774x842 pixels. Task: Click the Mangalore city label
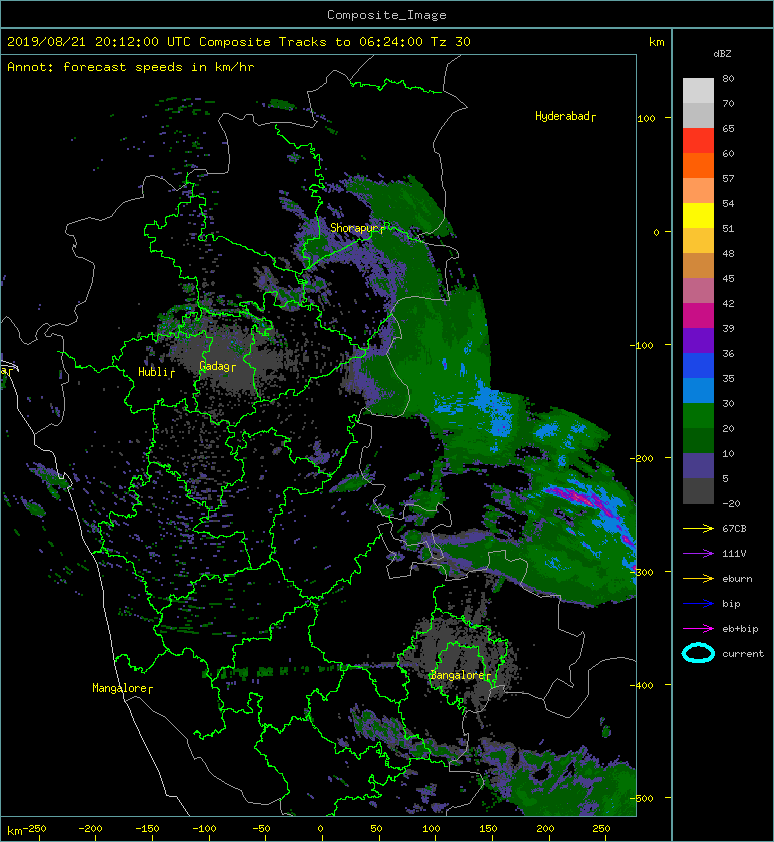[x=122, y=688]
